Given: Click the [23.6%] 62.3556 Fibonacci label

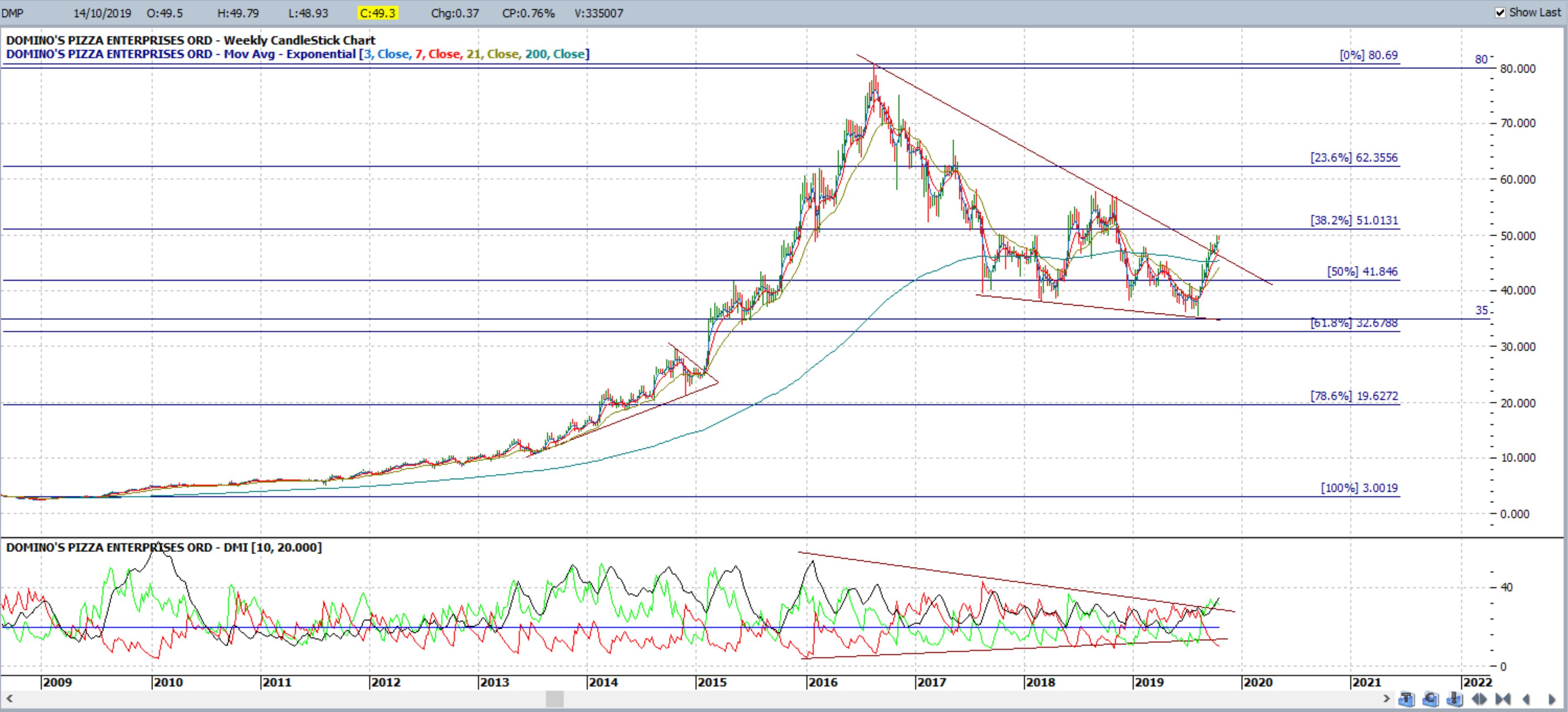Looking at the screenshot, I should 1354,158.
